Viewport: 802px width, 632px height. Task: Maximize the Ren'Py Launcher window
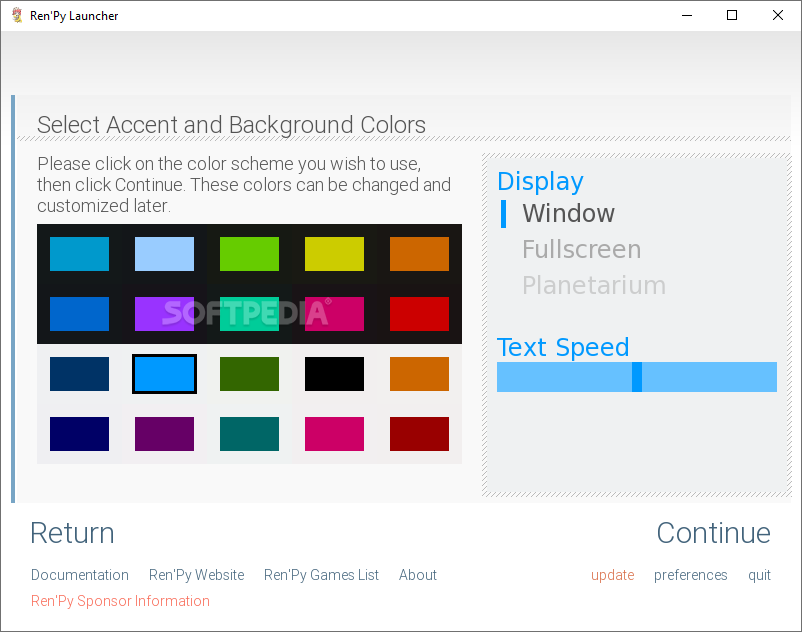[732, 15]
